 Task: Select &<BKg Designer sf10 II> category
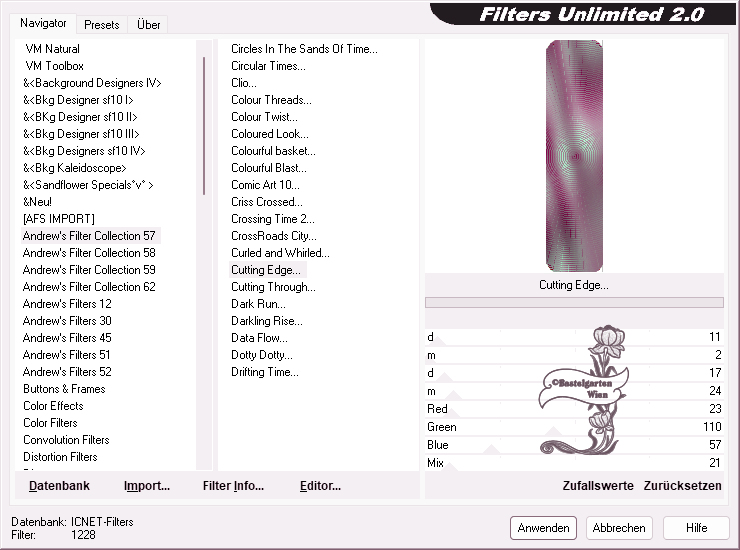click(x=80, y=117)
